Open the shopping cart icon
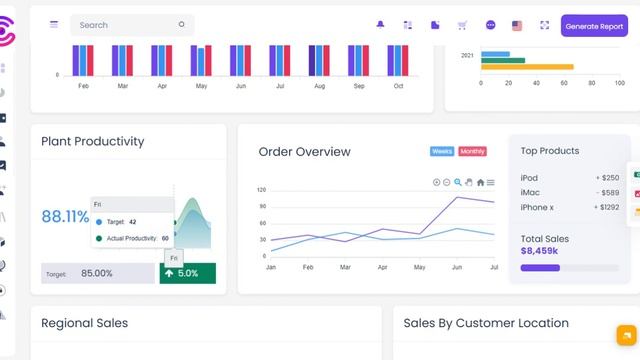Screen dimensions: 640x360 (462, 25)
